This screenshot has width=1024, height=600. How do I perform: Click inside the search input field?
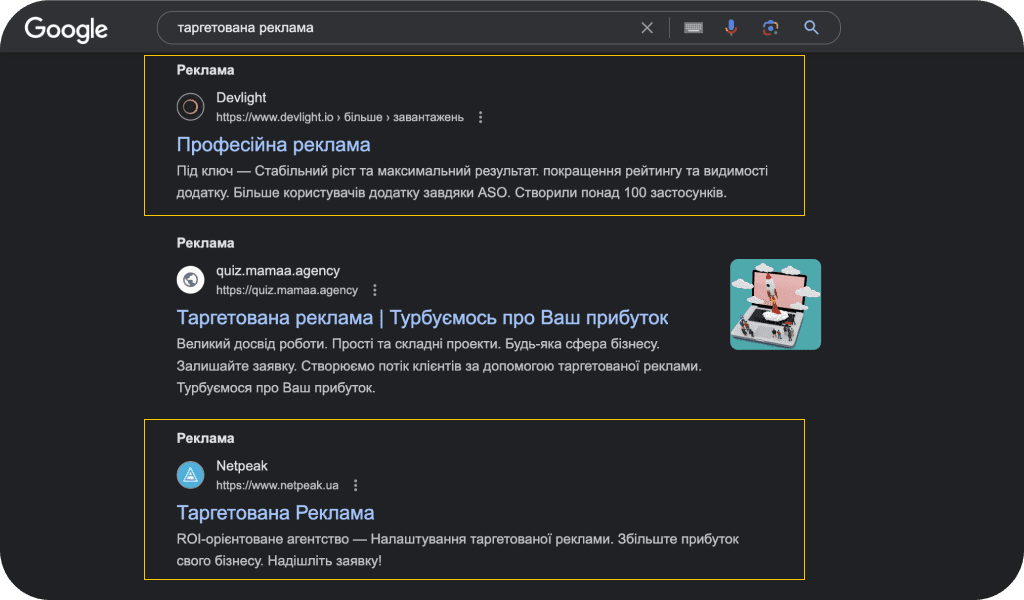coord(400,27)
